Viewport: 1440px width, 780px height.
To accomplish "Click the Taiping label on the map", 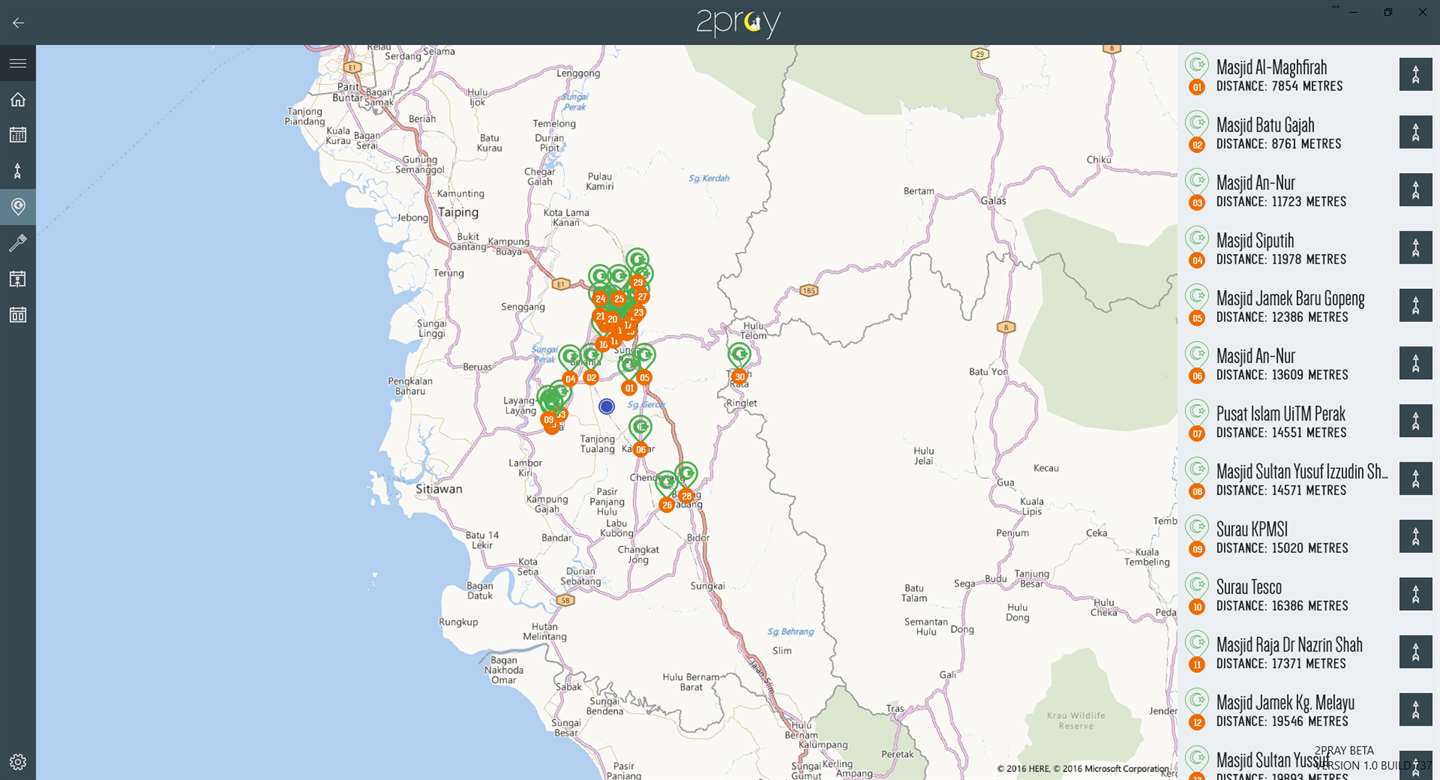I will 459,212.
